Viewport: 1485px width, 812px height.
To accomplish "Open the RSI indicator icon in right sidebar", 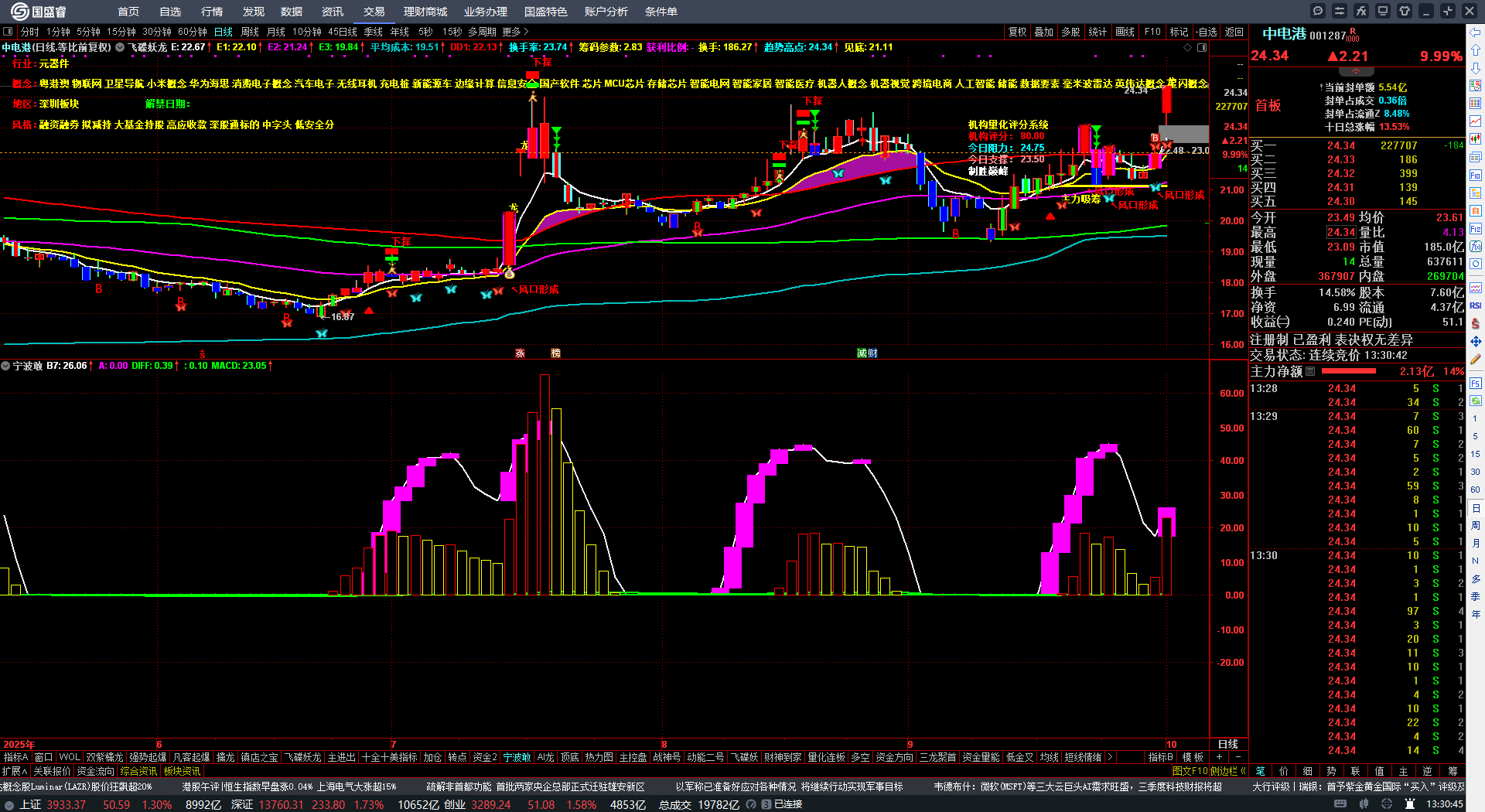I will click(1476, 305).
